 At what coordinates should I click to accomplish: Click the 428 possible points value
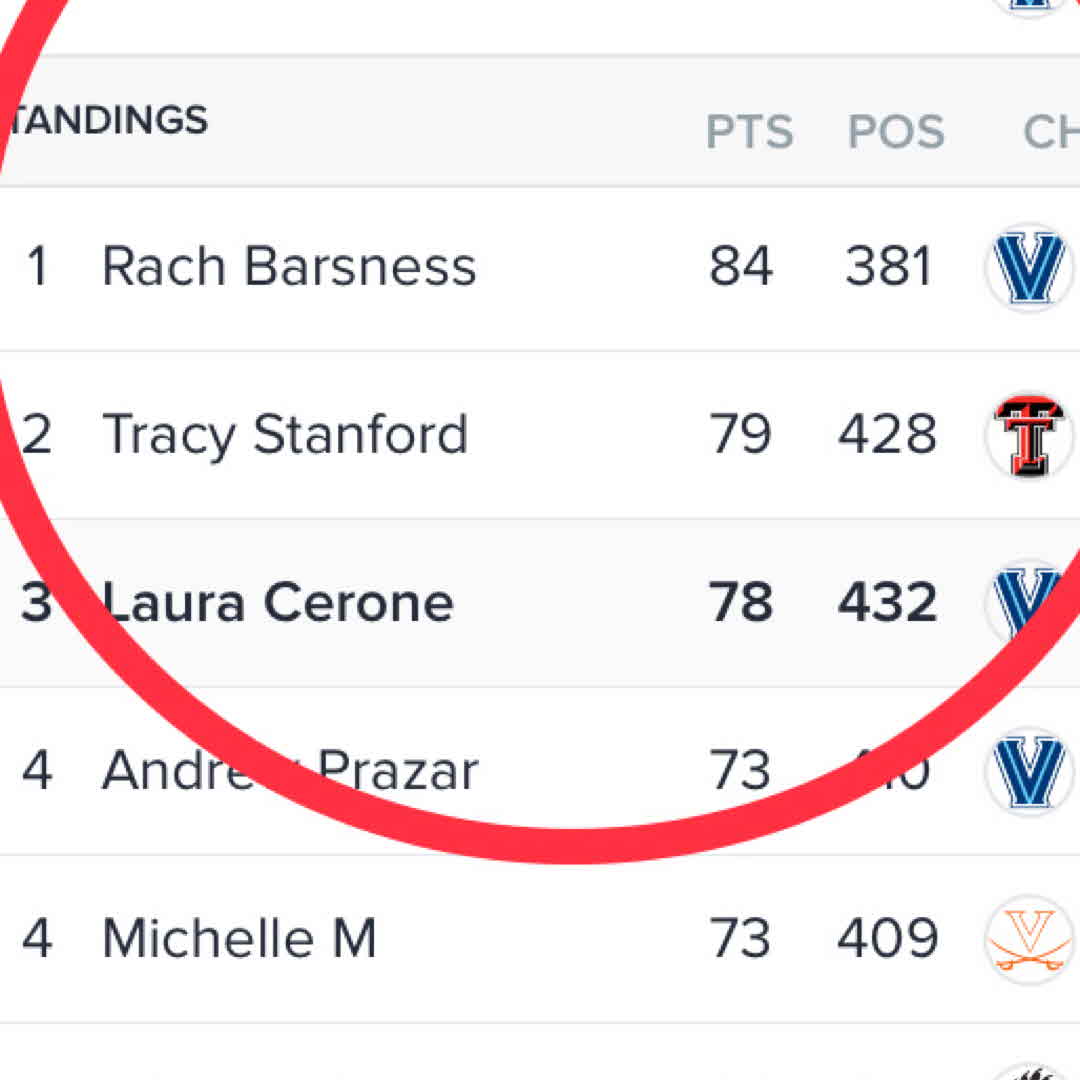click(888, 435)
